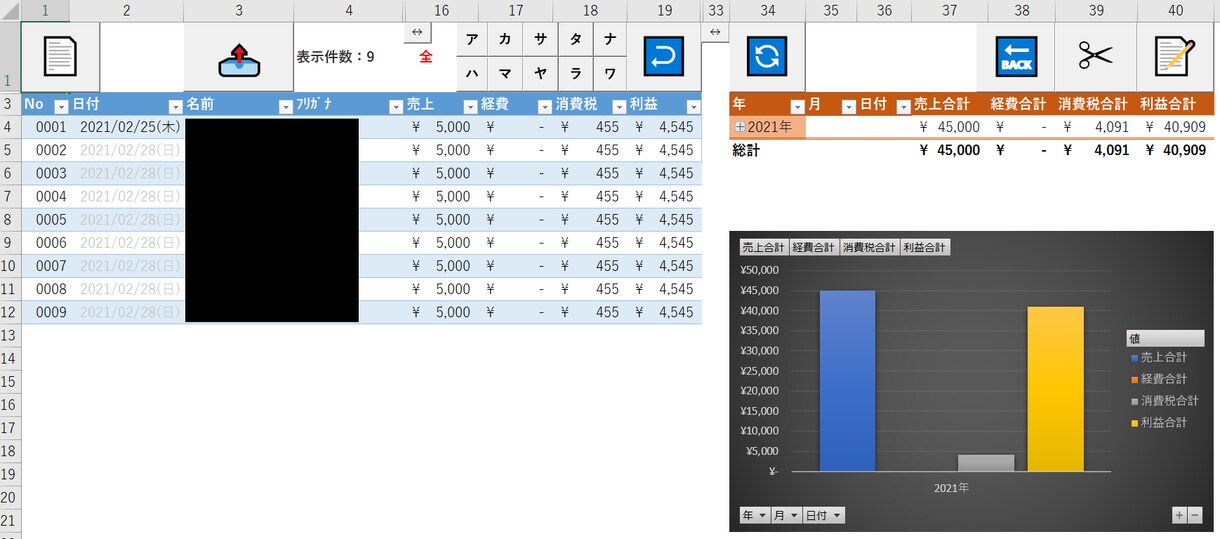Filter names by ヤ kana button

tap(540, 74)
